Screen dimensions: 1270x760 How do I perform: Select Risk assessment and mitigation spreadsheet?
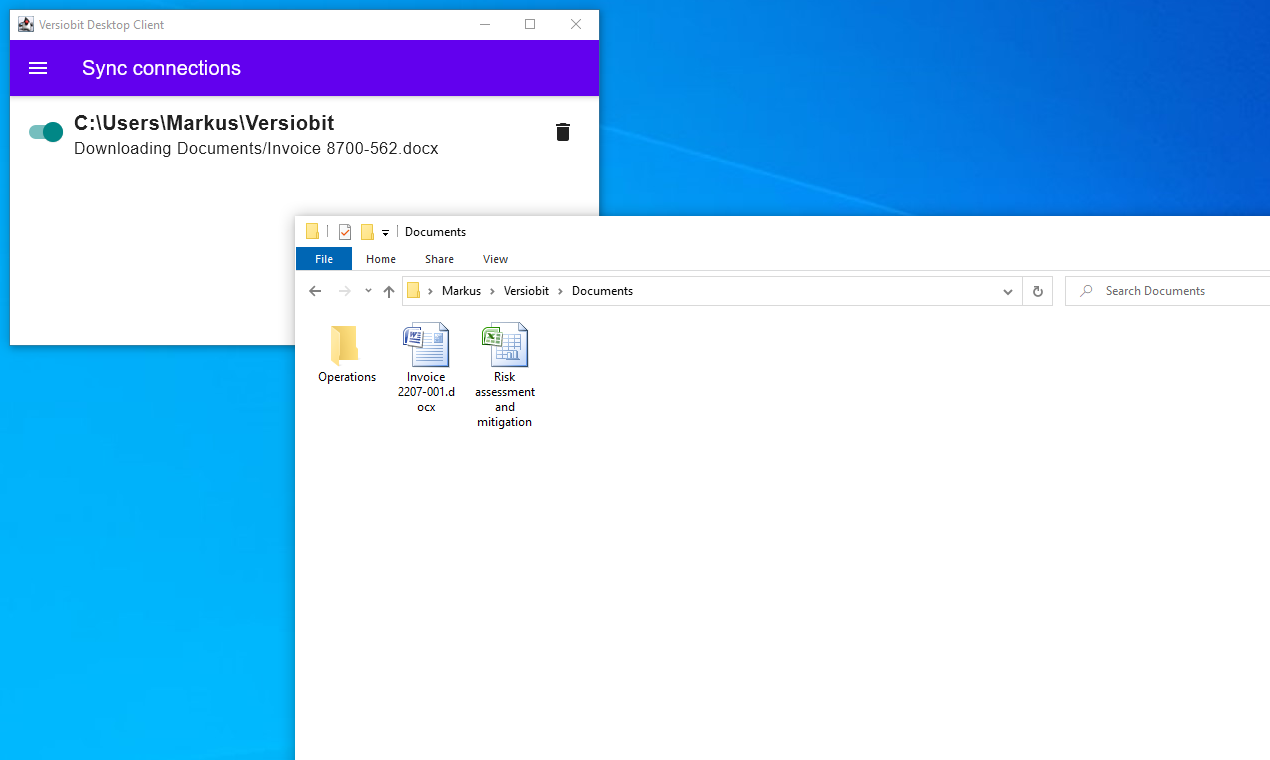[505, 376]
